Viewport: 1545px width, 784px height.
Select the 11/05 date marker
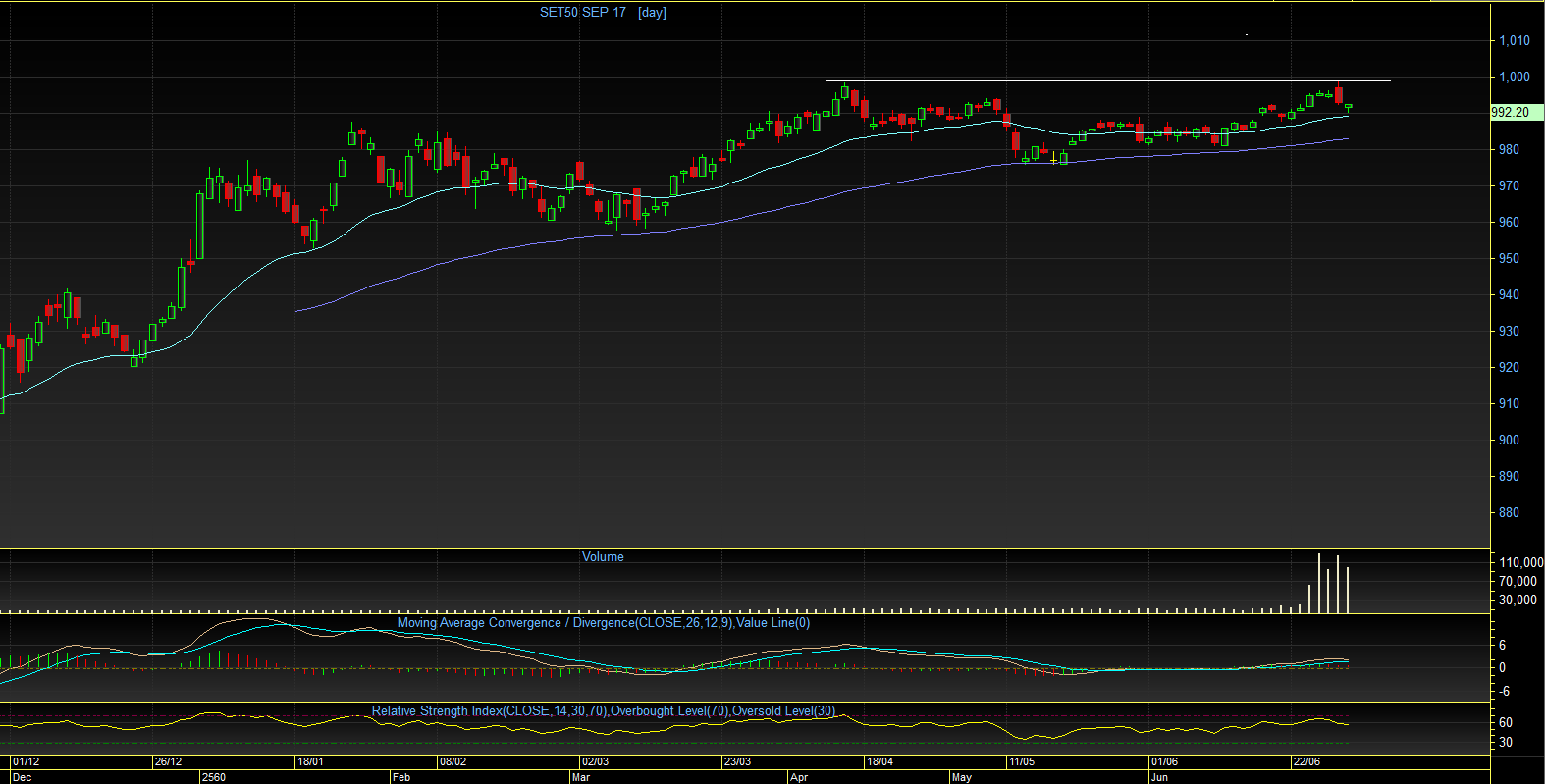pos(1022,761)
